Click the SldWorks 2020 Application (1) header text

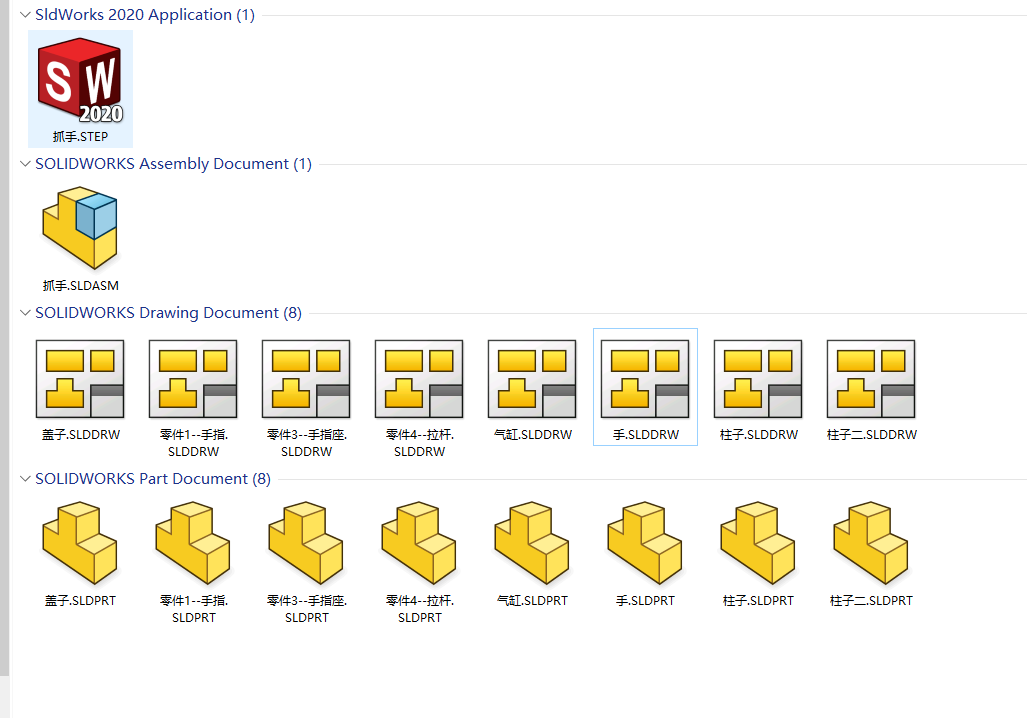click(x=145, y=14)
